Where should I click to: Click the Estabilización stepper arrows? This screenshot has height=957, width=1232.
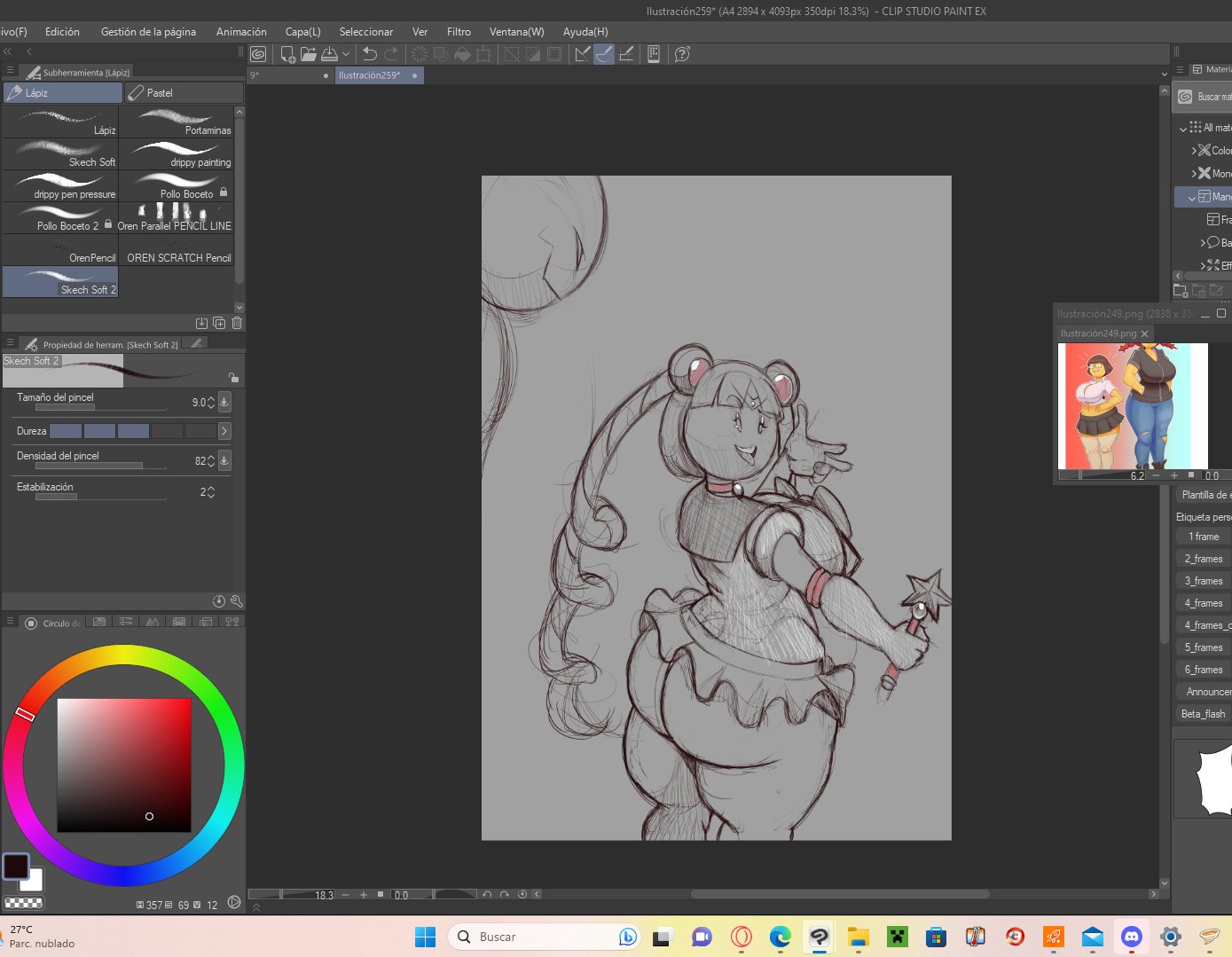(x=211, y=492)
